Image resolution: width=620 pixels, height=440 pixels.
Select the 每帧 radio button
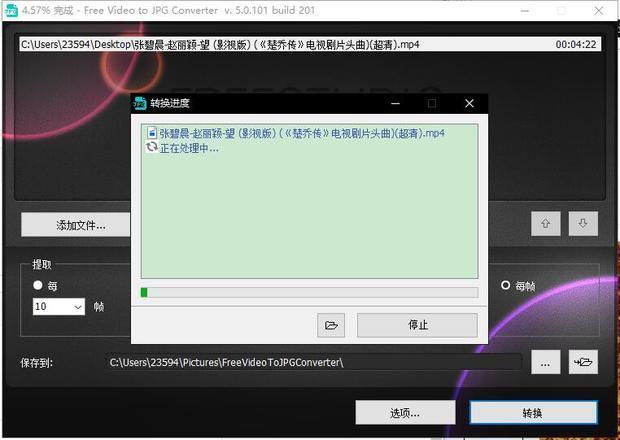505,285
